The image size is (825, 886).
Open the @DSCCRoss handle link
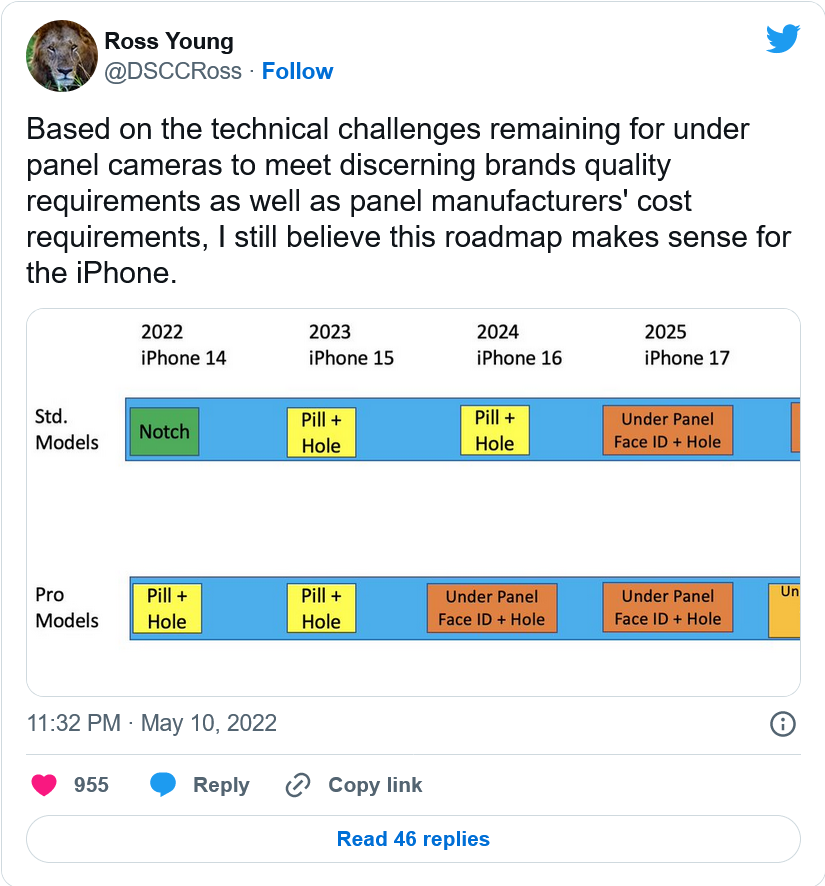[x=173, y=71]
